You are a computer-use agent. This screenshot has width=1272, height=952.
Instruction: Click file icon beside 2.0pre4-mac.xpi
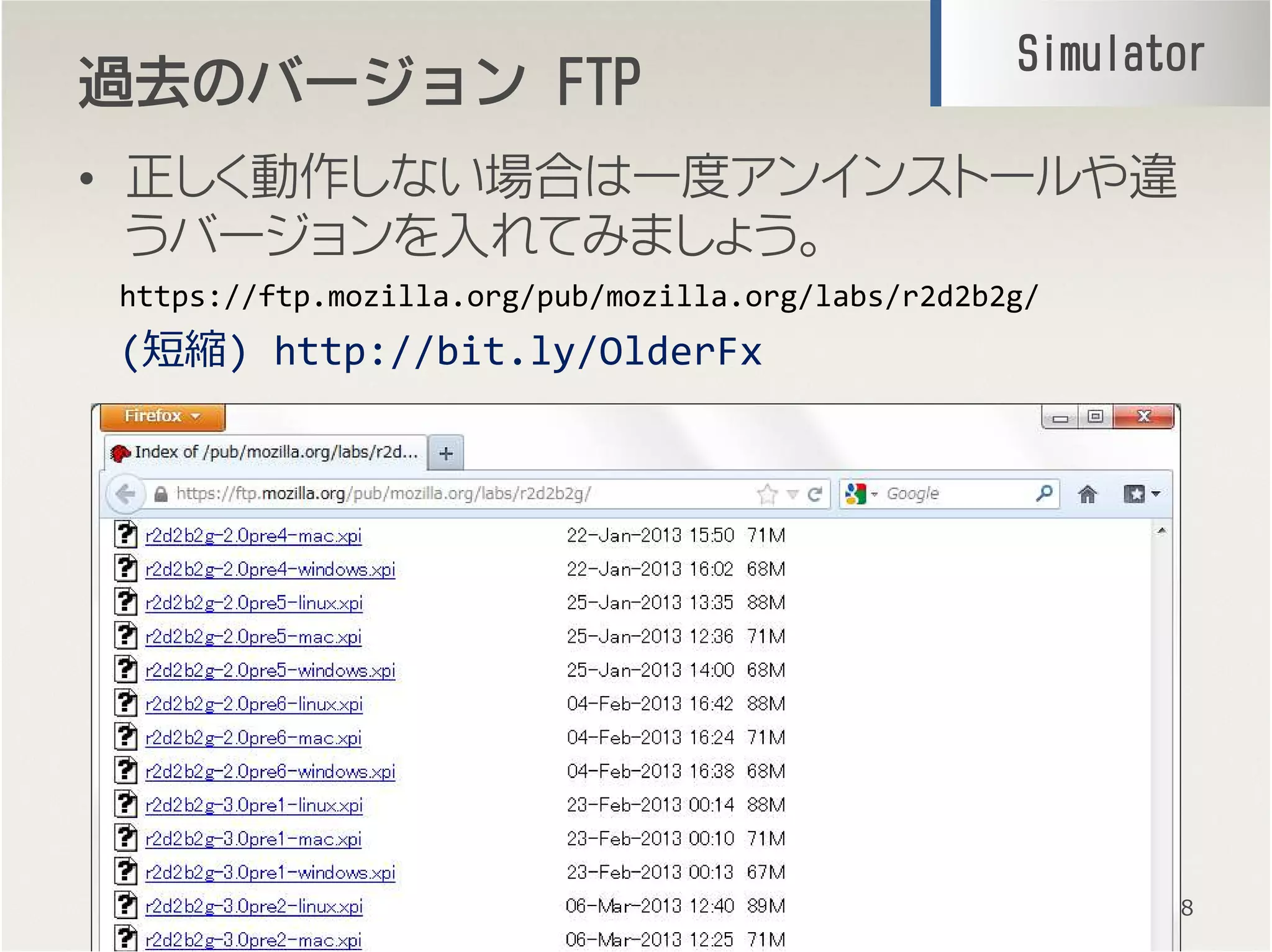(125, 535)
